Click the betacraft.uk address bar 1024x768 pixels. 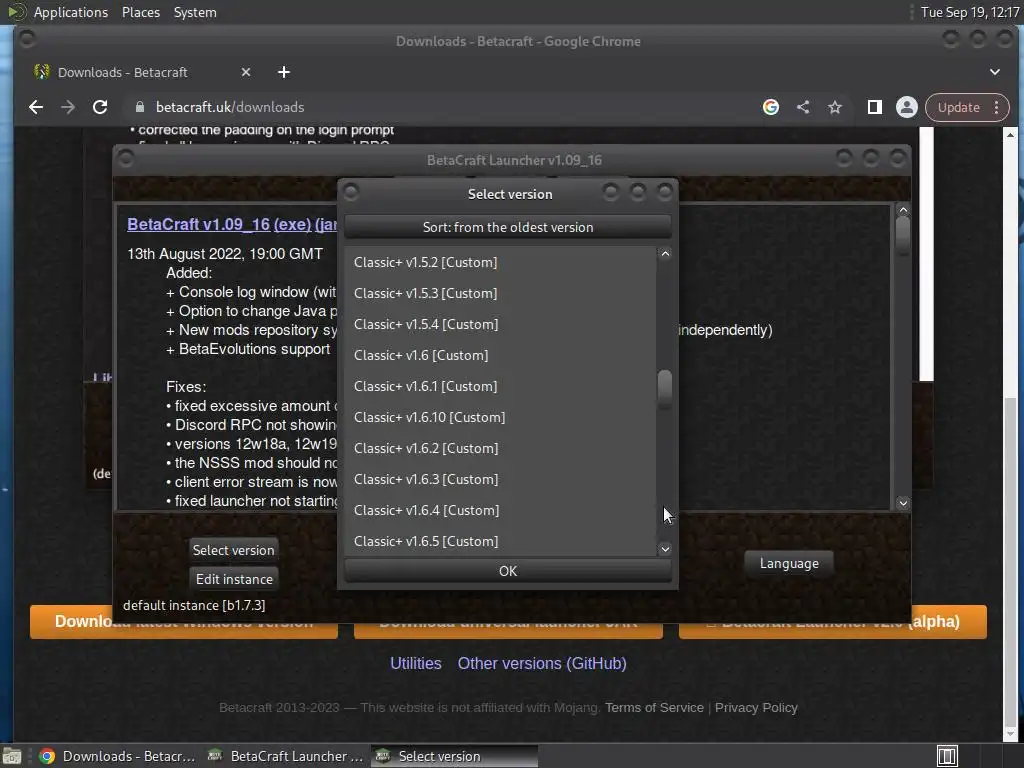(x=444, y=107)
